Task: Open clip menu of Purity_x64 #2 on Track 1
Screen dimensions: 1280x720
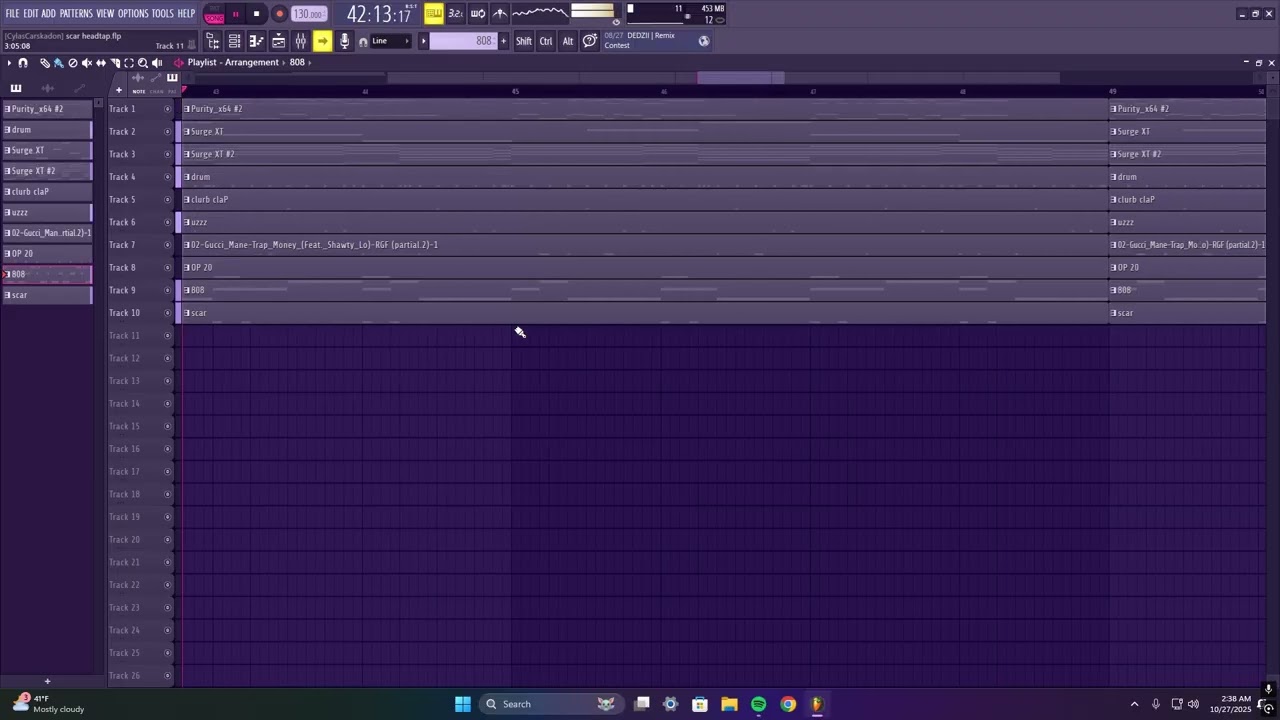Action: pyautogui.click(x=186, y=109)
